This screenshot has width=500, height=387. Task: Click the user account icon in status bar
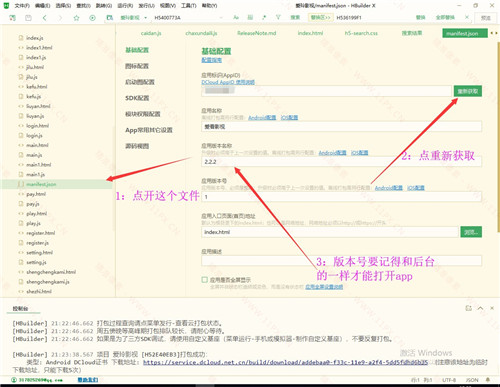pyautogui.click(x=14, y=380)
